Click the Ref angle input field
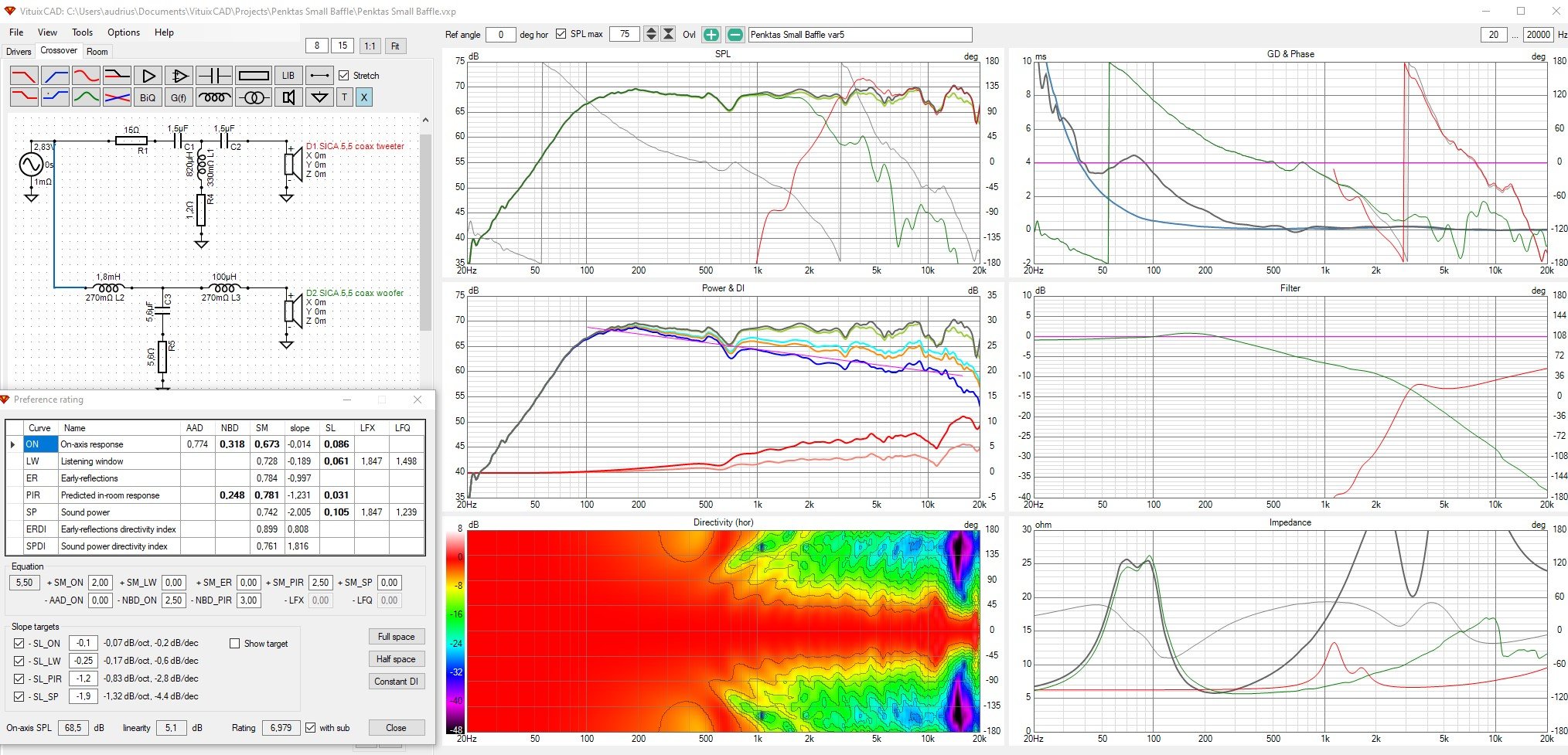This screenshot has width=1568, height=755. tap(501, 35)
